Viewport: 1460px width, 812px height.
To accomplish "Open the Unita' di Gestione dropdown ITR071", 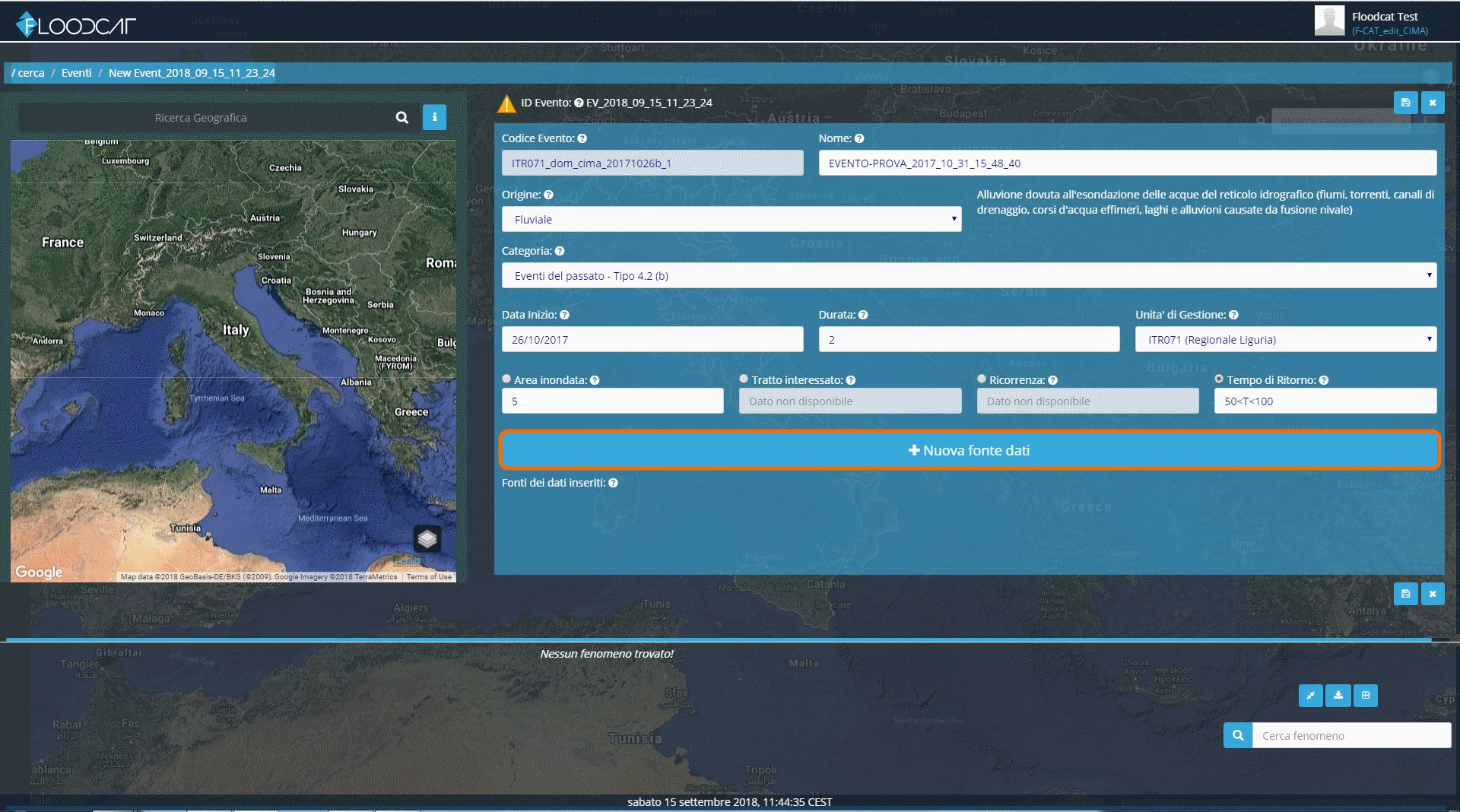I will click(x=1286, y=339).
